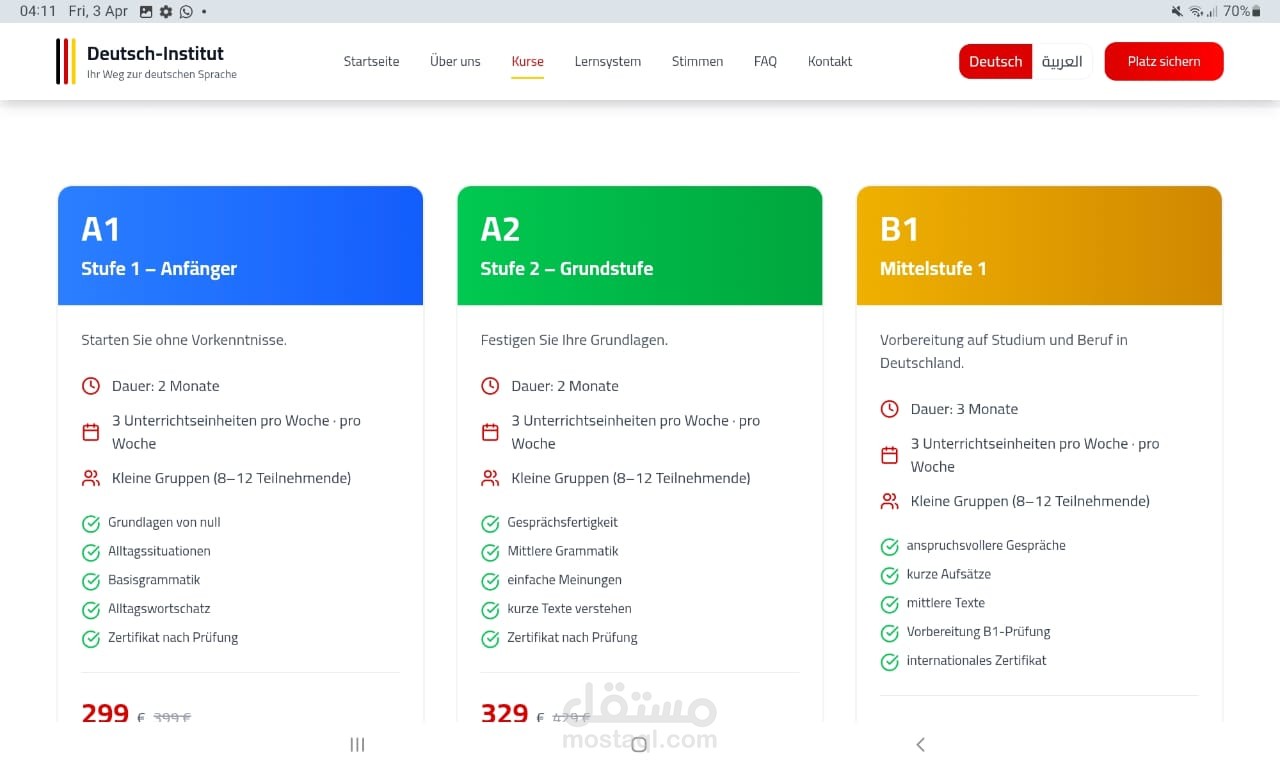Click the text Festigen Sie Ihre Grundlagen.
The height and width of the screenshot is (768, 1280).
pos(574,340)
